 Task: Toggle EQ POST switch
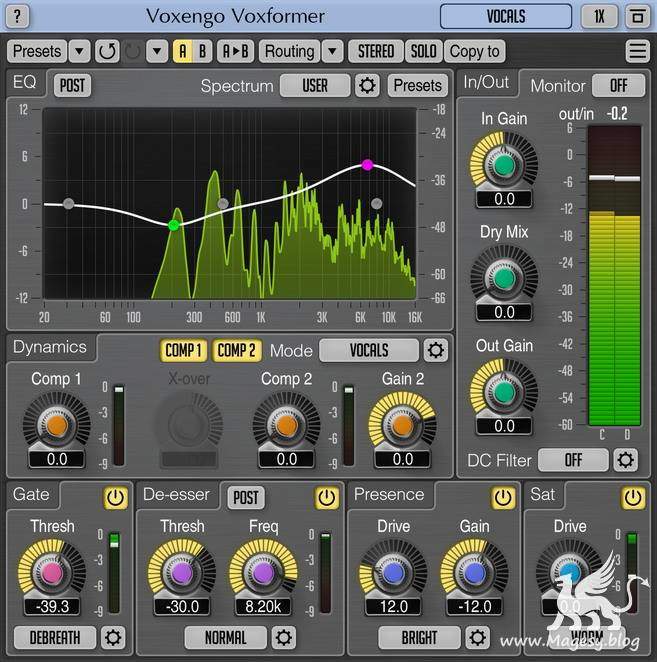pyautogui.click(x=72, y=86)
